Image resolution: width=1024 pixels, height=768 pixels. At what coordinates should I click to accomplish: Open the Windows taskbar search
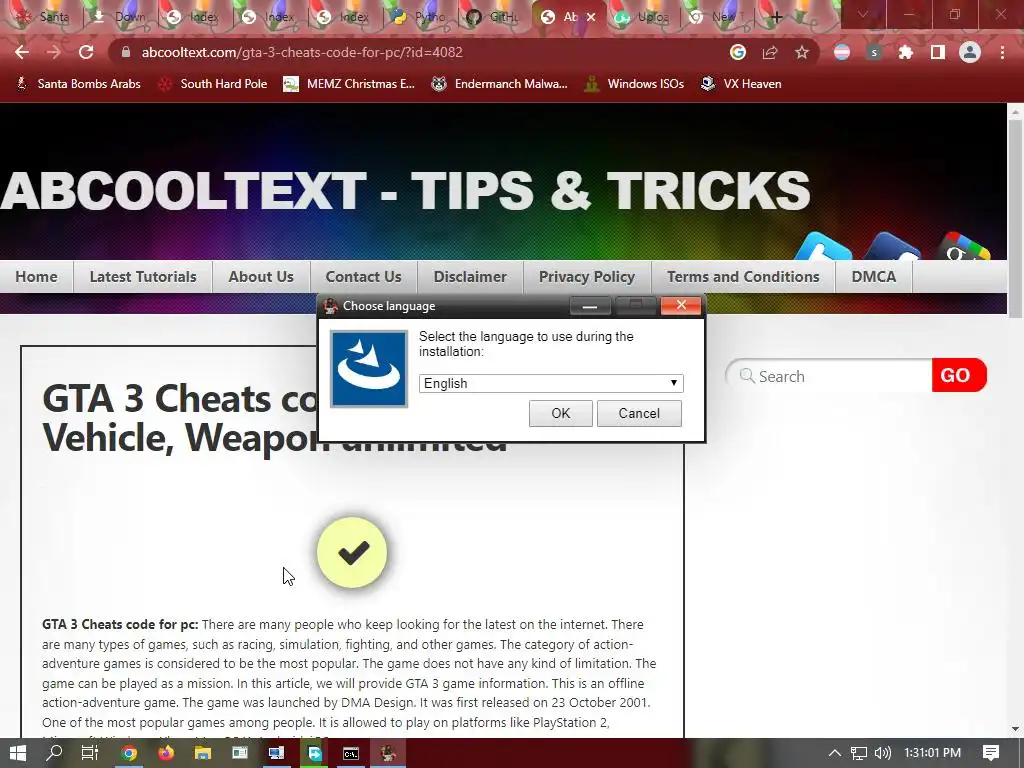pos(54,754)
